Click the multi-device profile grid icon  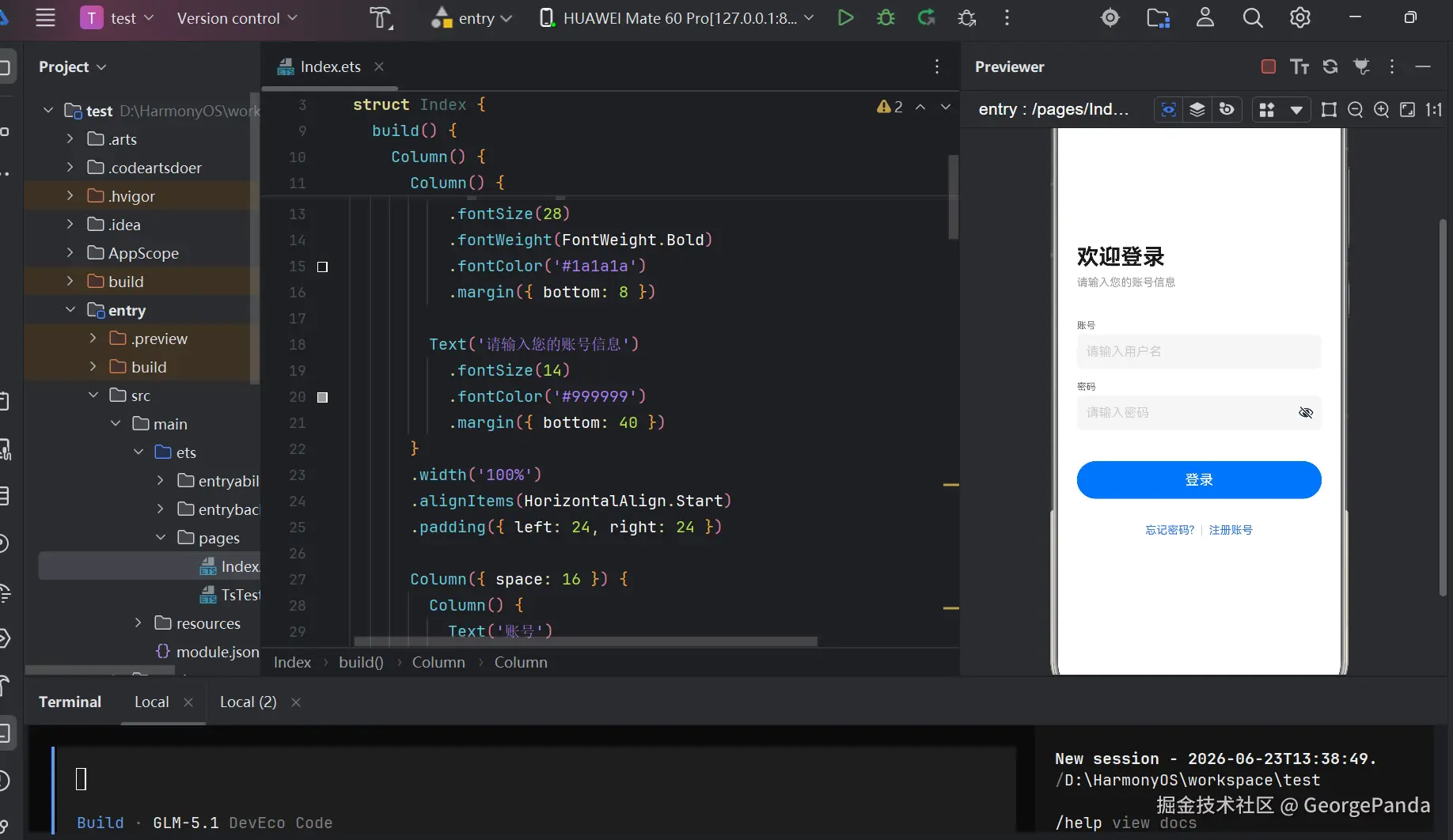[x=1267, y=110]
